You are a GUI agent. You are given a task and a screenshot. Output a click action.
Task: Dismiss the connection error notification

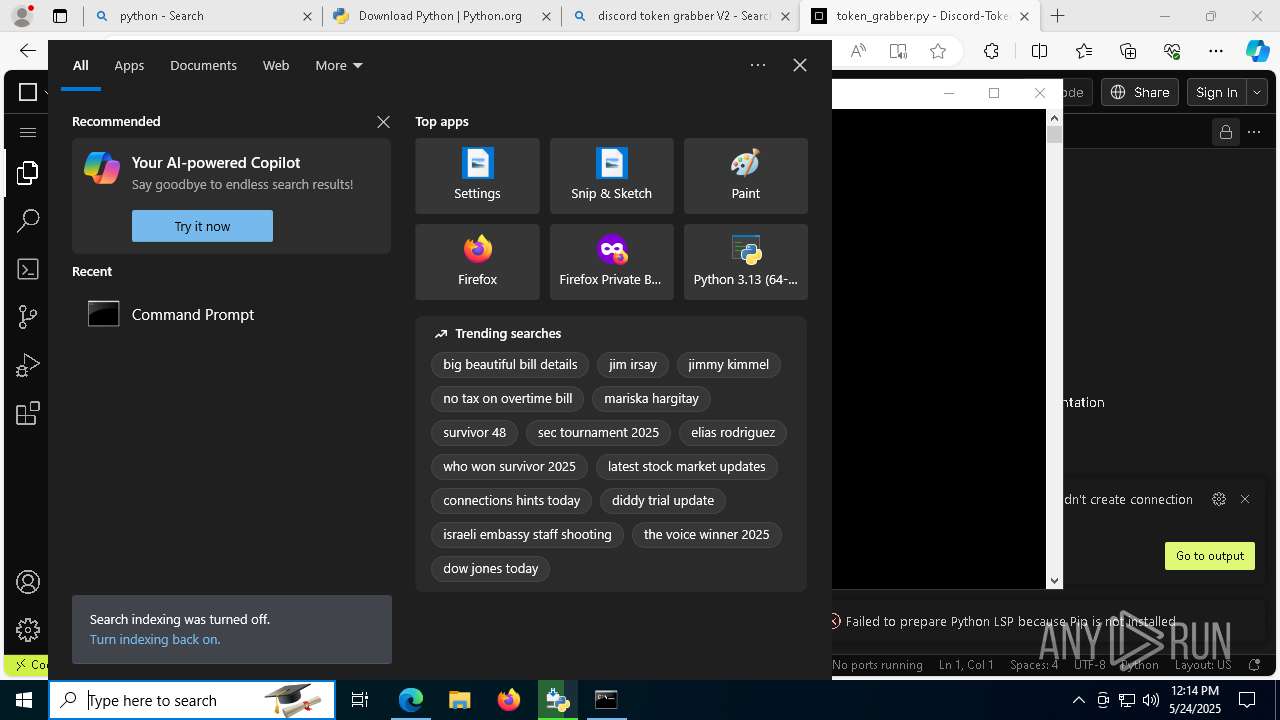coord(1245,499)
